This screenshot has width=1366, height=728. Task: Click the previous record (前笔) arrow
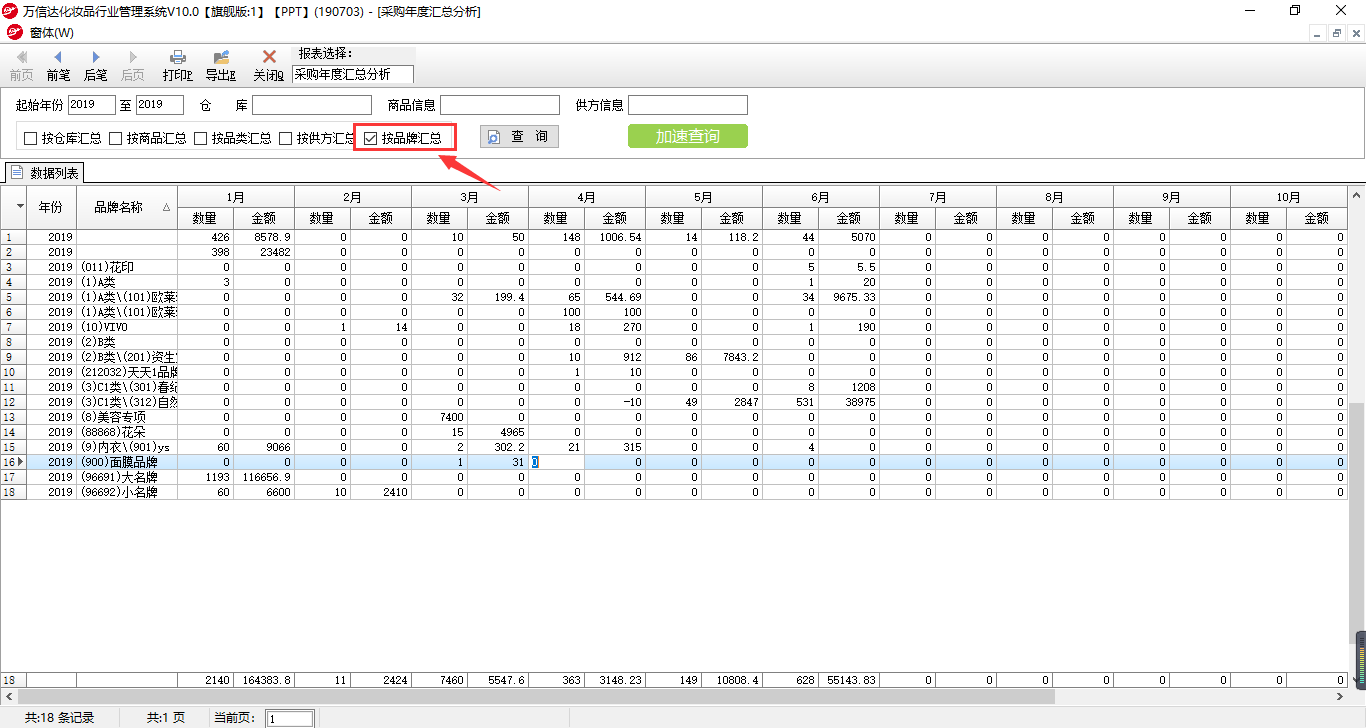pos(58,58)
